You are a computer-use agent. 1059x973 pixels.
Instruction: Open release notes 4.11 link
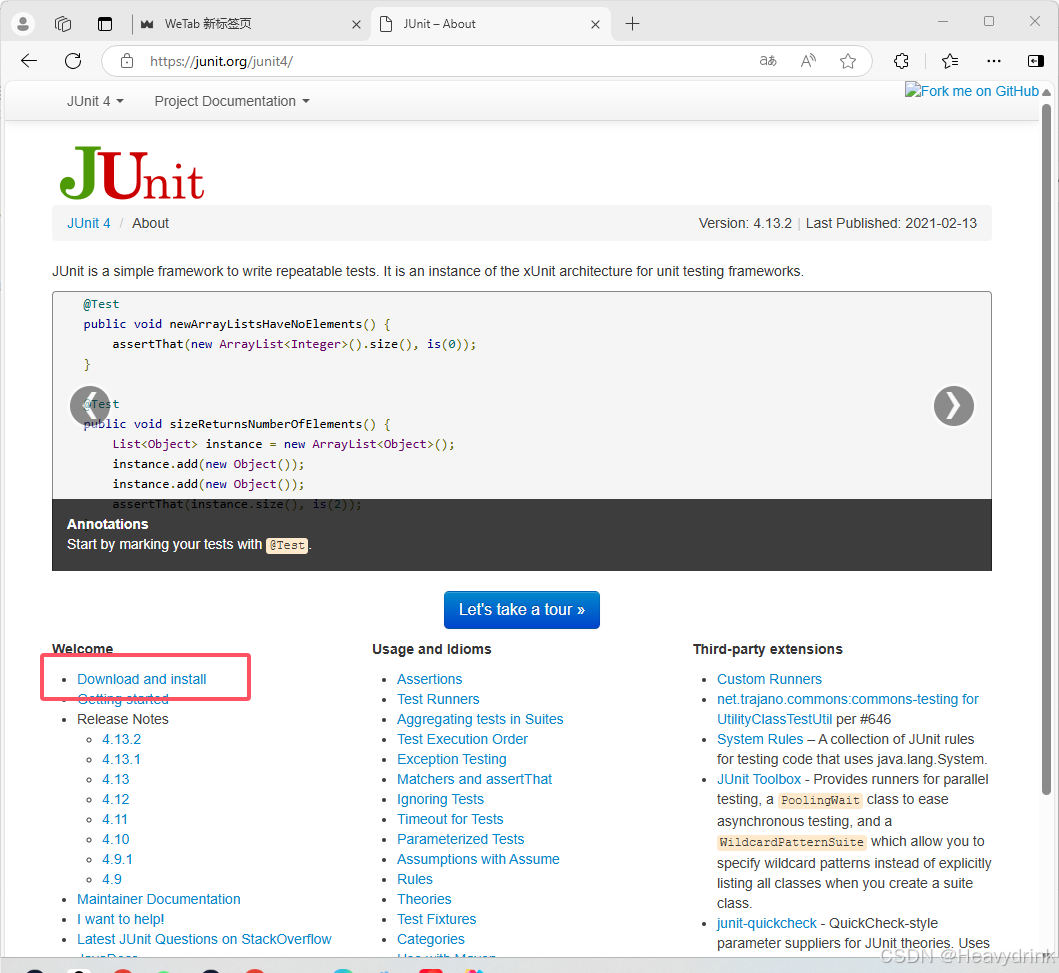pos(115,820)
